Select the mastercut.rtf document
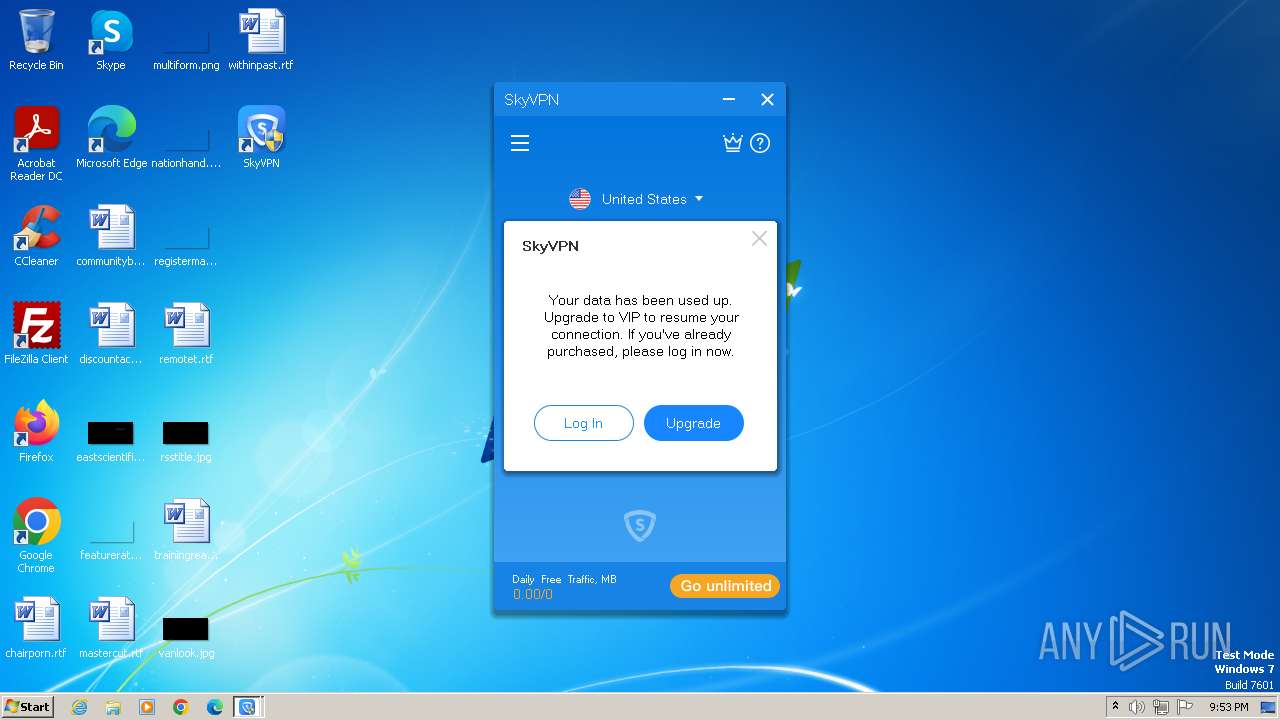Image resolution: width=1280 pixels, height=720 pixels. pos(111,628)
